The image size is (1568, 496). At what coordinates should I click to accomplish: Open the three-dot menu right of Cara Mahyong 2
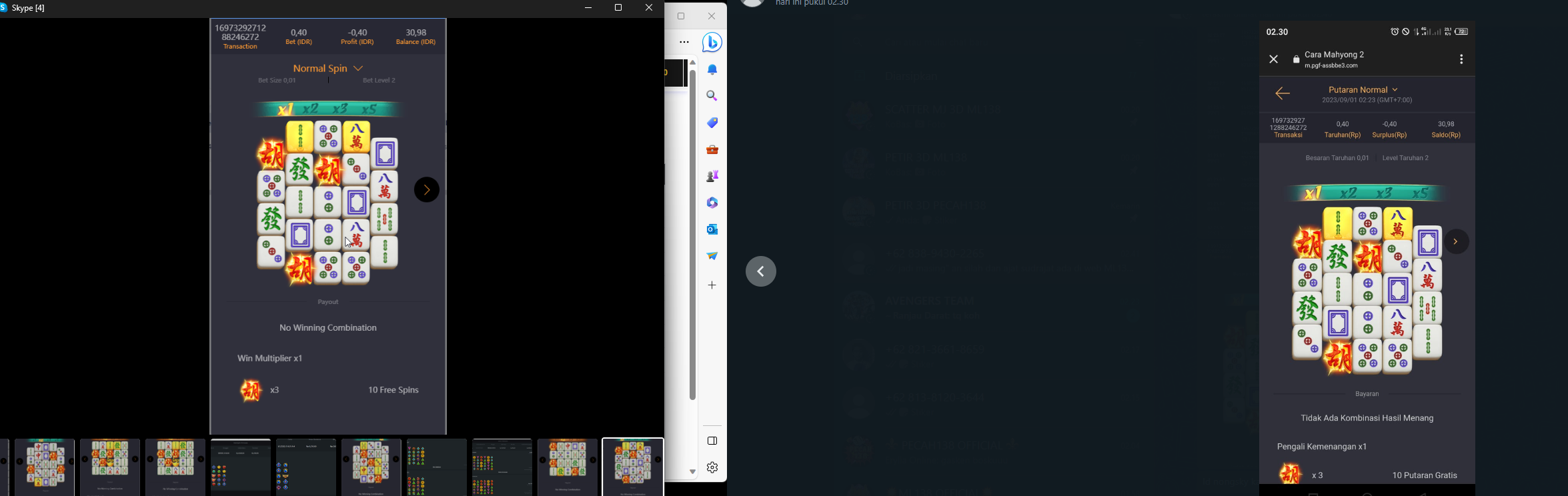(x=1461, y=59)
